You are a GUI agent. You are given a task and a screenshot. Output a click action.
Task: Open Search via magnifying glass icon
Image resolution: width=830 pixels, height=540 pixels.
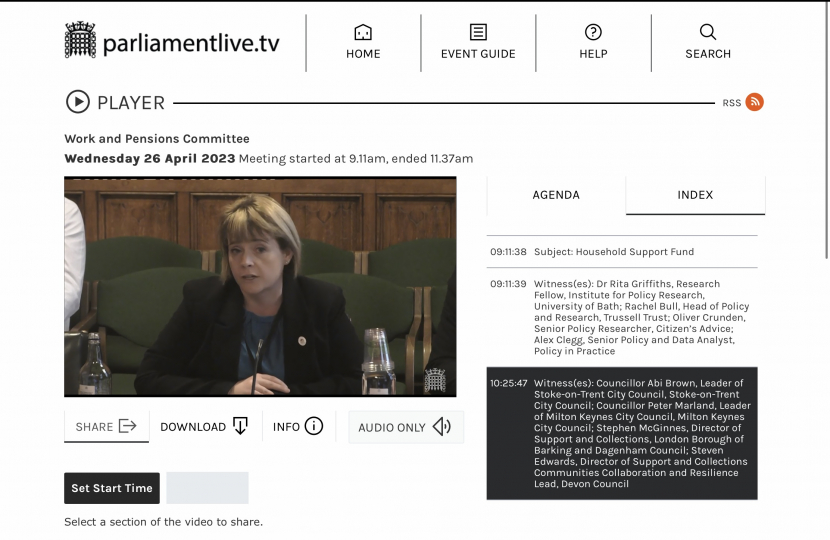tap(708, 32)
